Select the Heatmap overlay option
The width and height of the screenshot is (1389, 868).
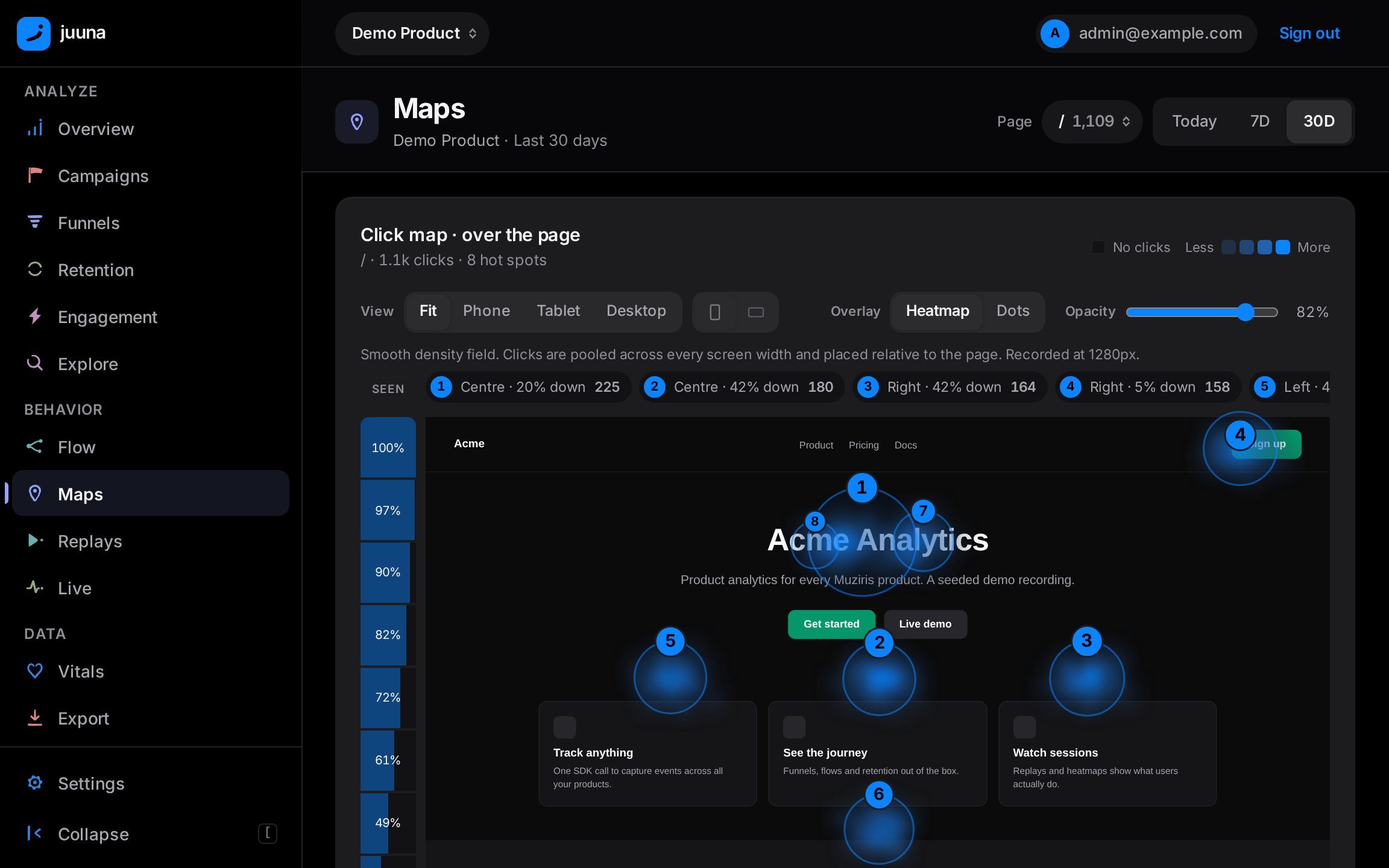[937, 311]
